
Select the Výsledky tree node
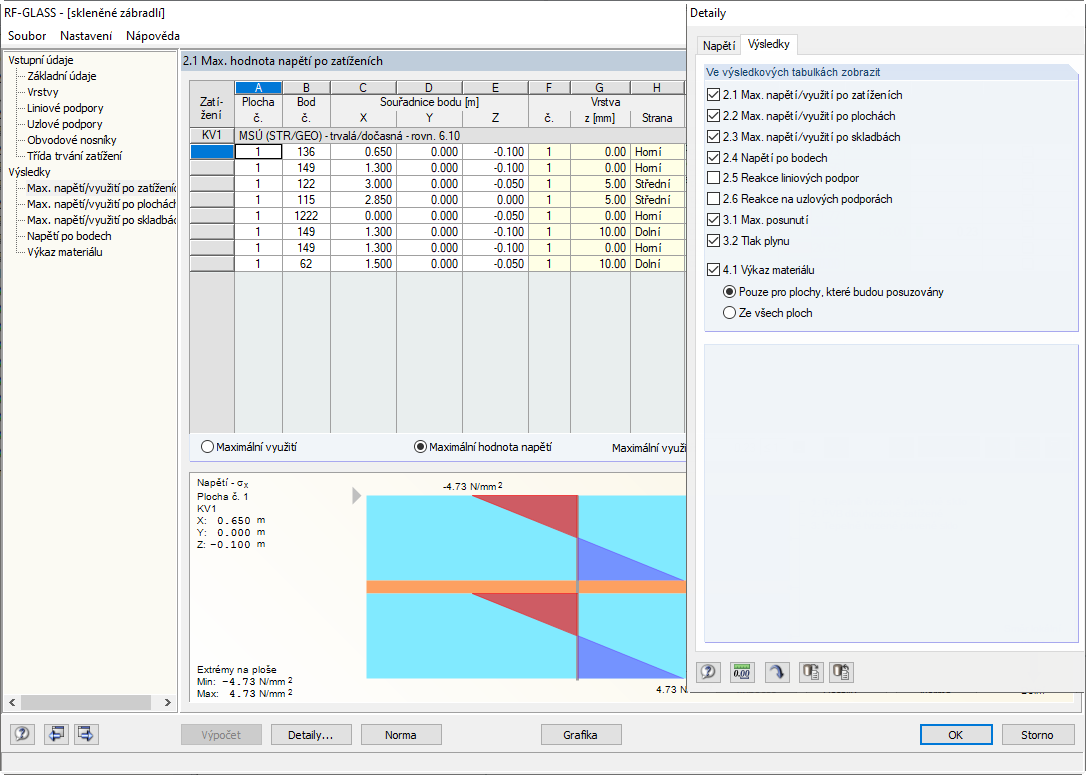click(29, 171)
